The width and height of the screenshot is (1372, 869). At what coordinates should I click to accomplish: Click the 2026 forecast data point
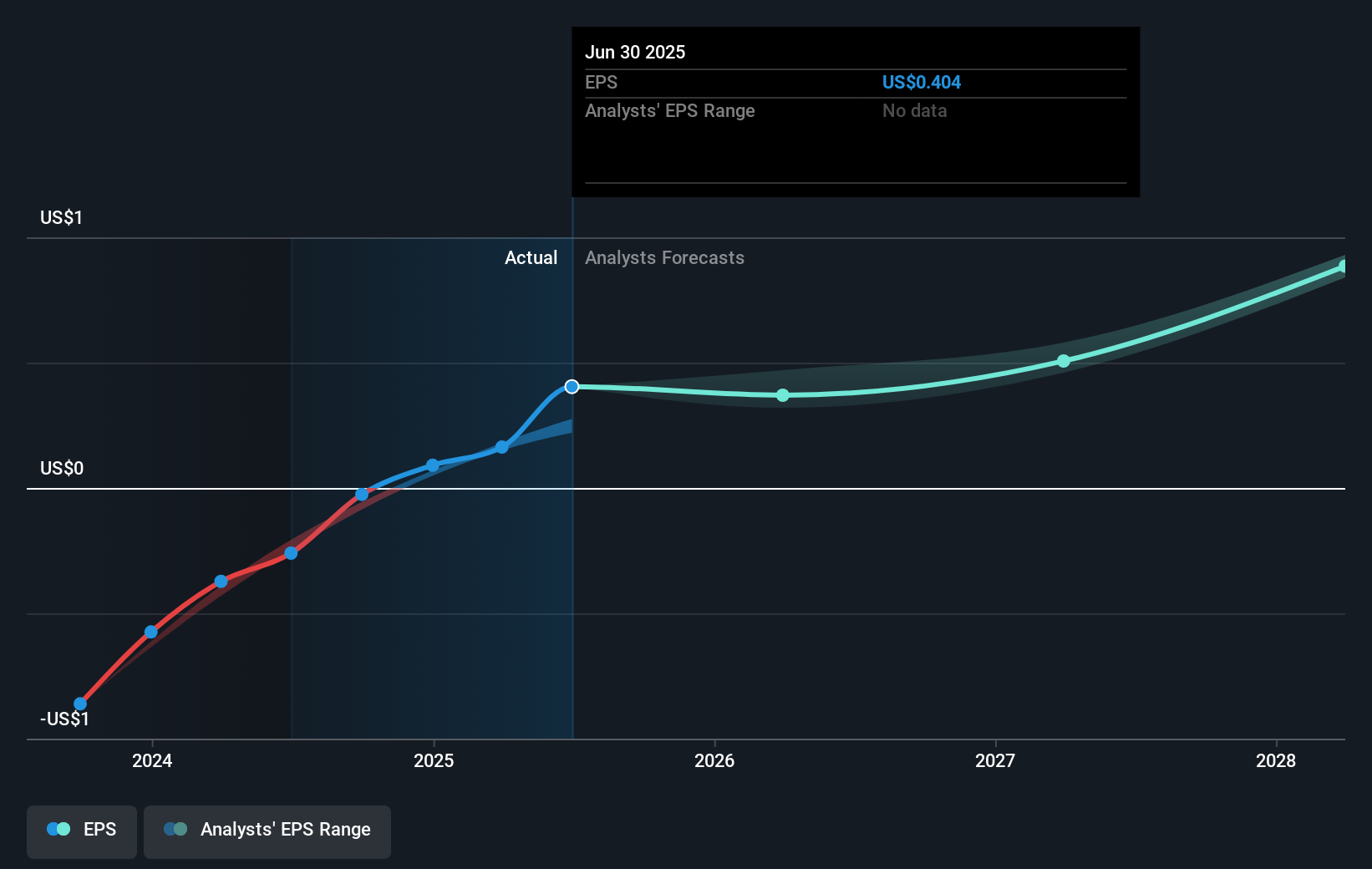782,395
